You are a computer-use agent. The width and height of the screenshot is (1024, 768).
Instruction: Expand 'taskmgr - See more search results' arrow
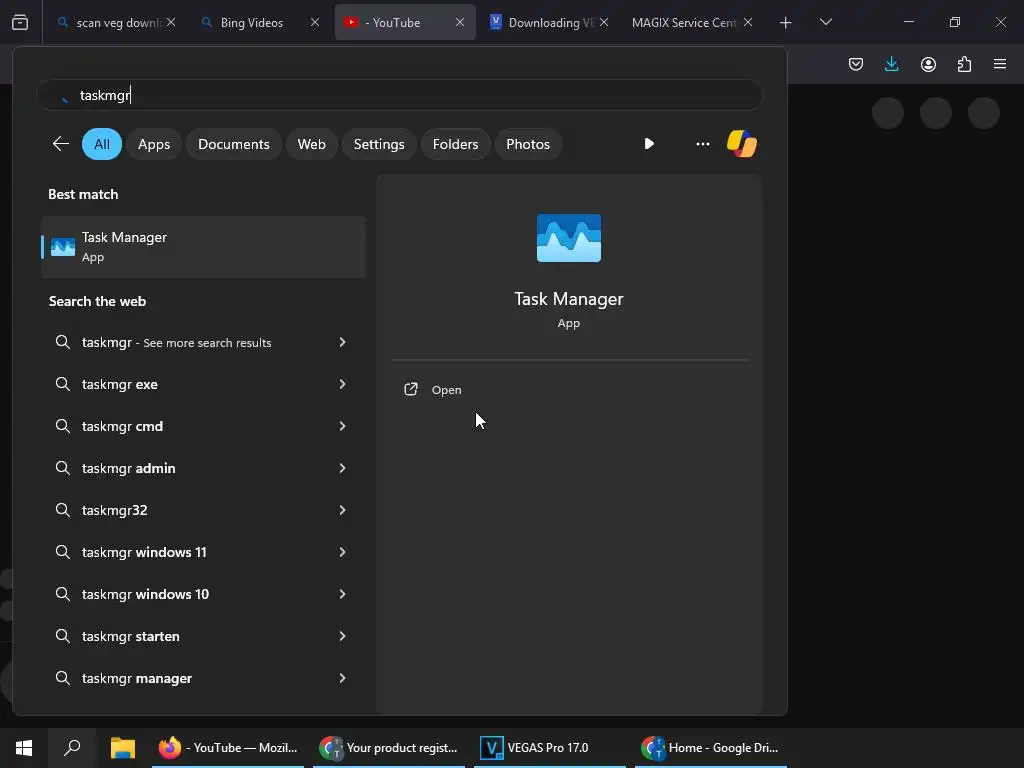[342, 342]
